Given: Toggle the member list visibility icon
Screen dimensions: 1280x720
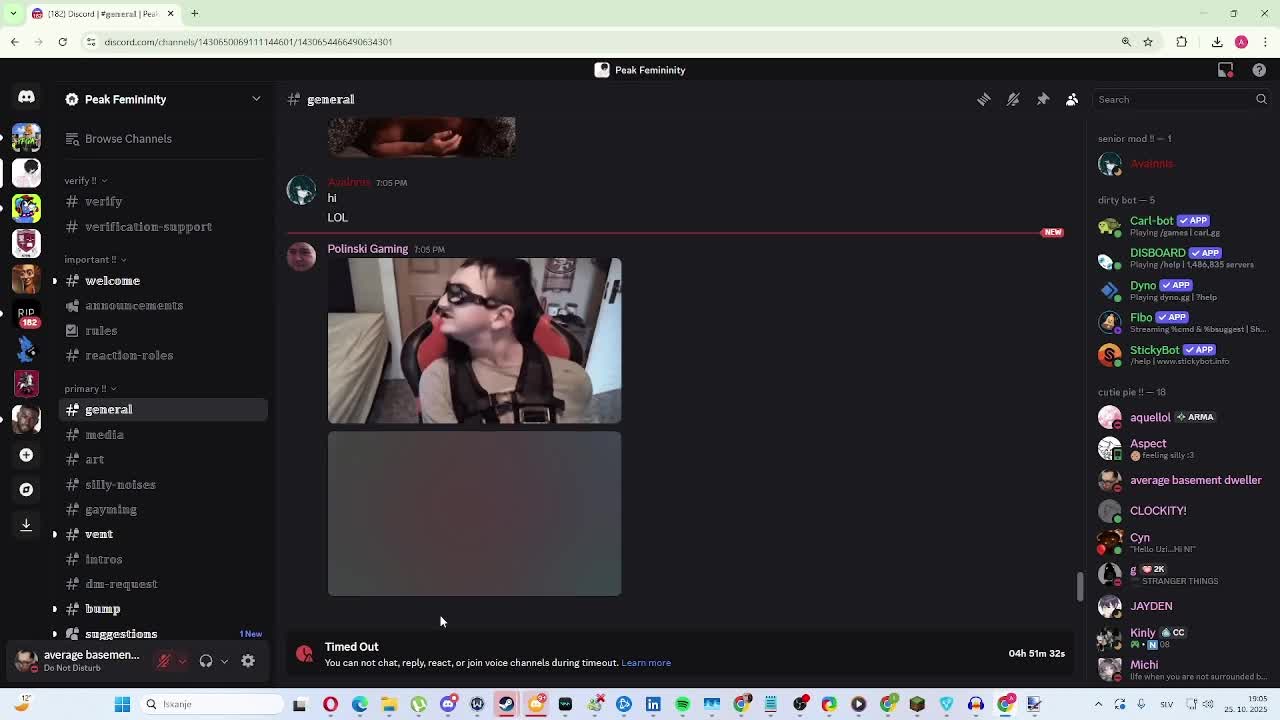Looking at the screenshot, I should point(1072,99).
